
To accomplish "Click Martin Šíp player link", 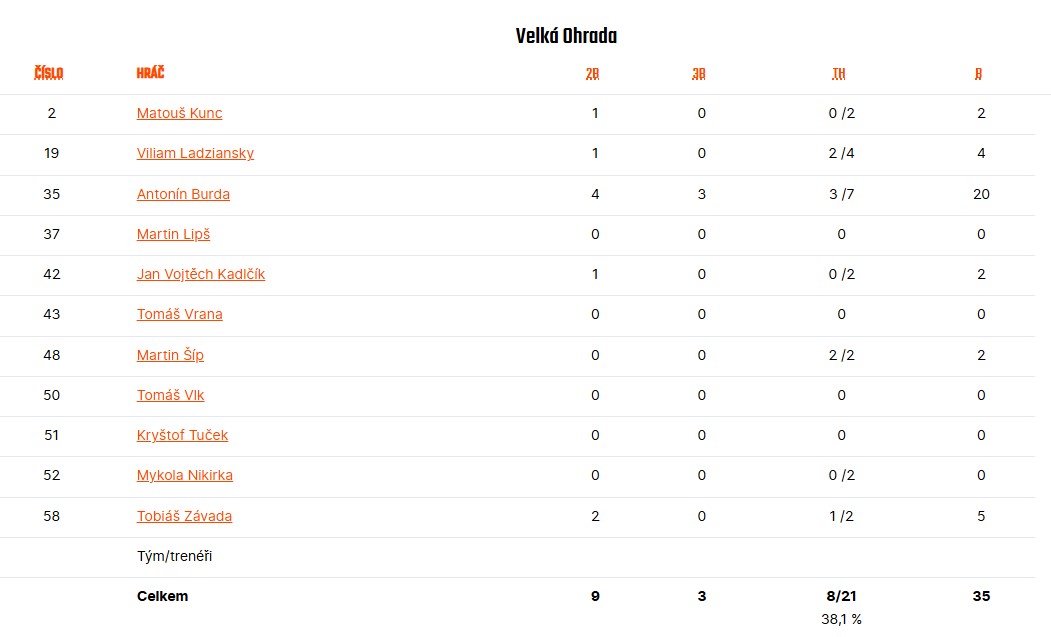I will [170, 355].
